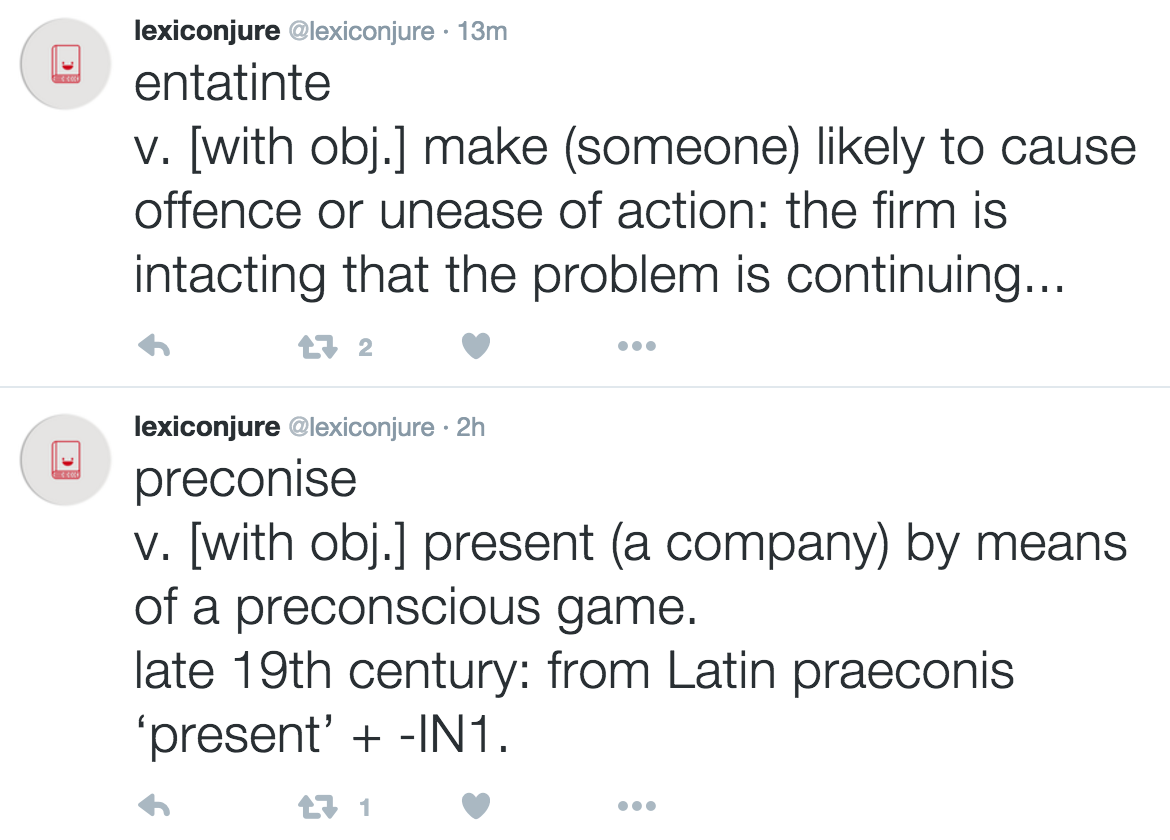Open lexiconjure display name on preconise tweet
This screenshot has width=1170, height=840.
coord(207,428)
